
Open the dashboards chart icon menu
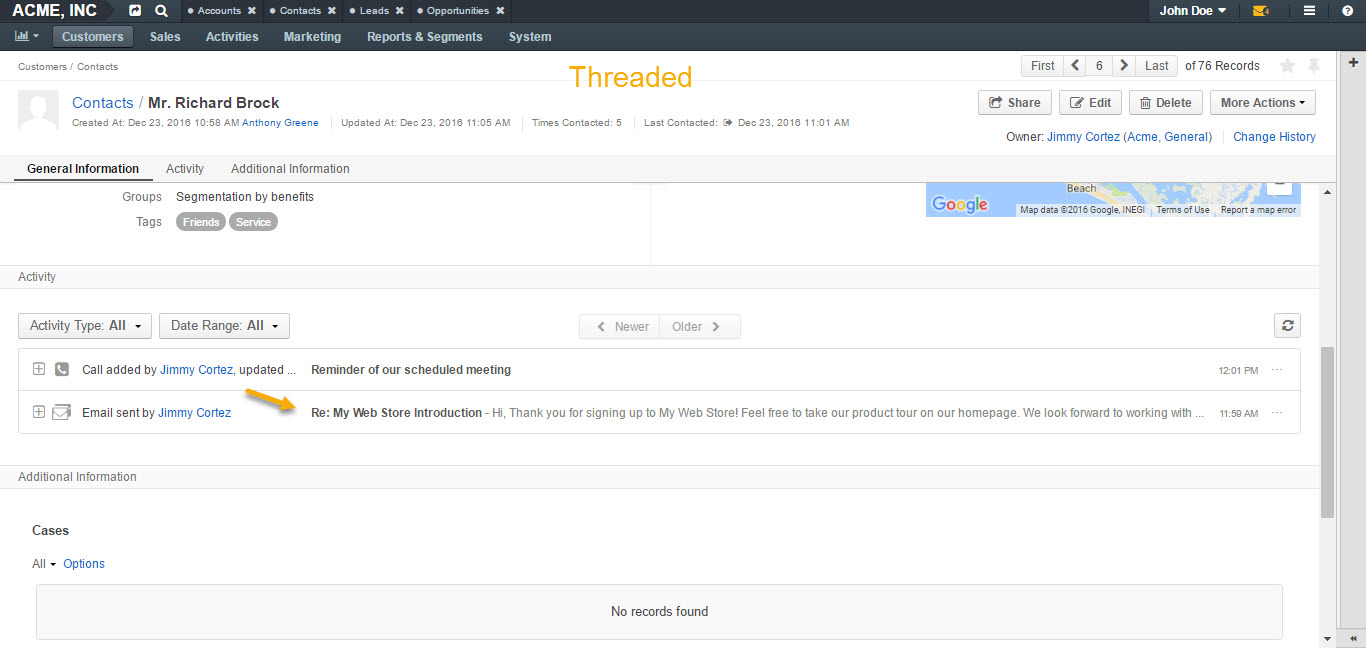[x=27, y=37]
